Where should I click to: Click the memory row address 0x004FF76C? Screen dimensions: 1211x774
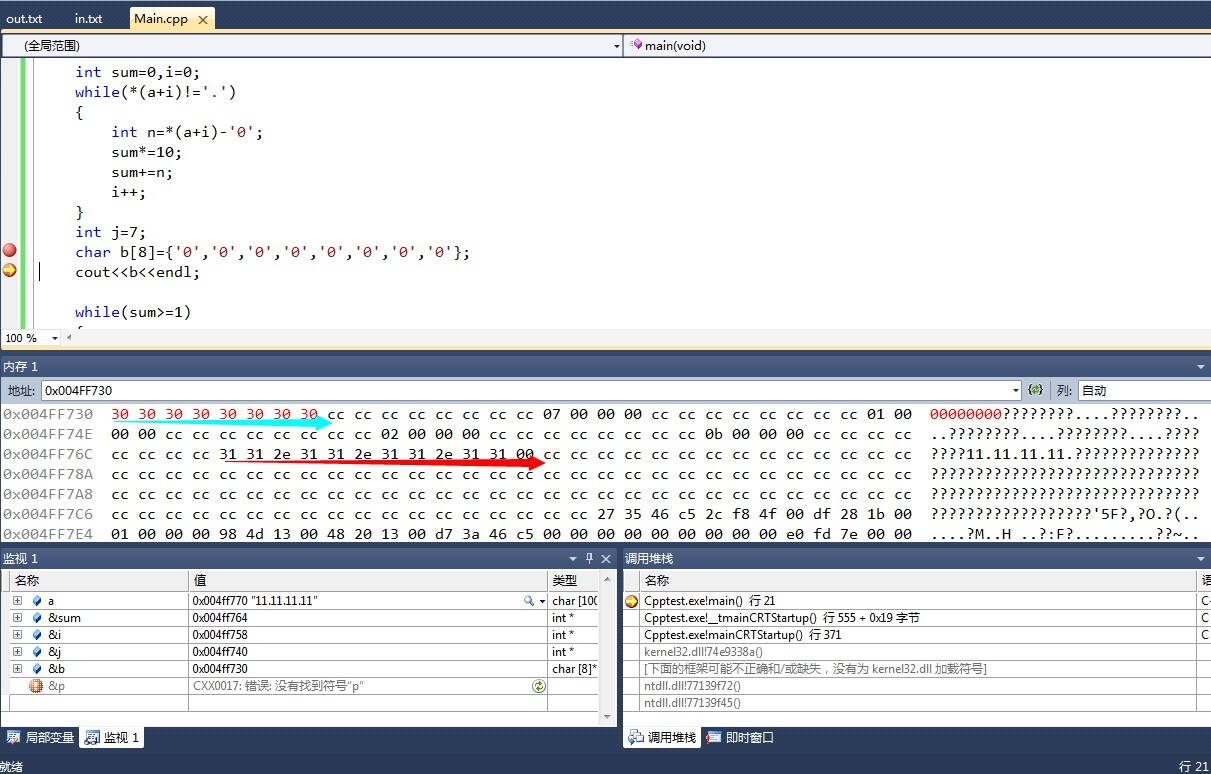tap(48, 454)
